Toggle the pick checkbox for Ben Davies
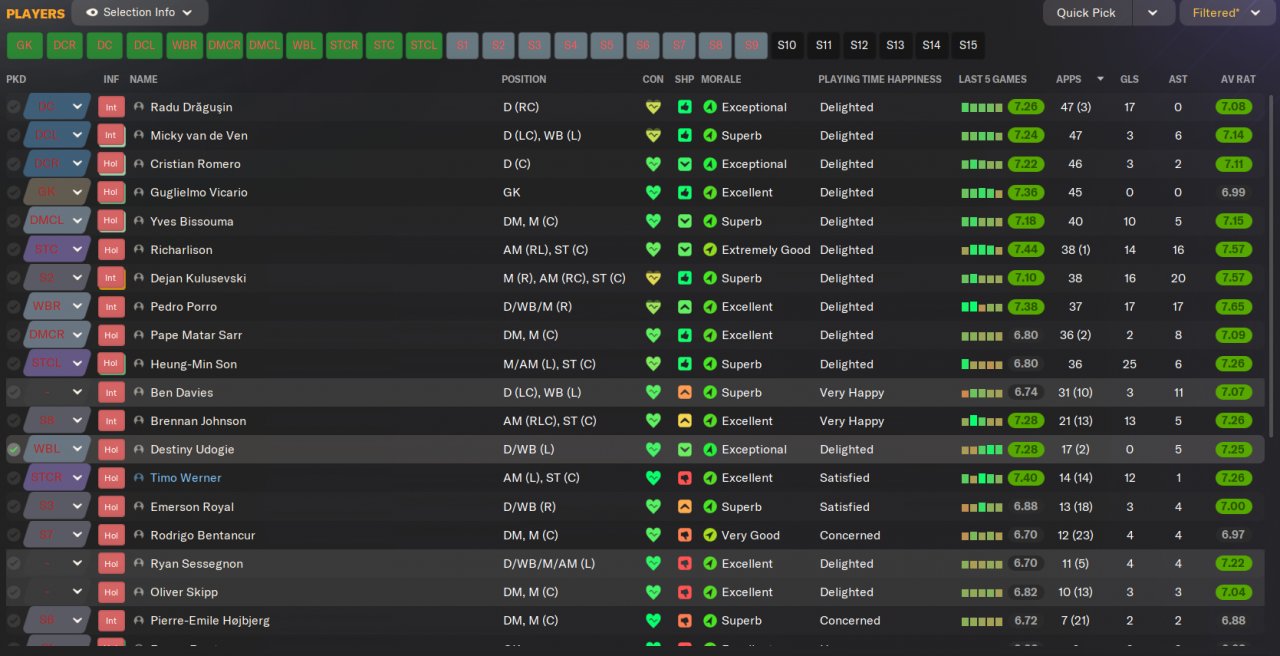The image size is (1280, 656). pyautogui.click(x=13, y=392)
